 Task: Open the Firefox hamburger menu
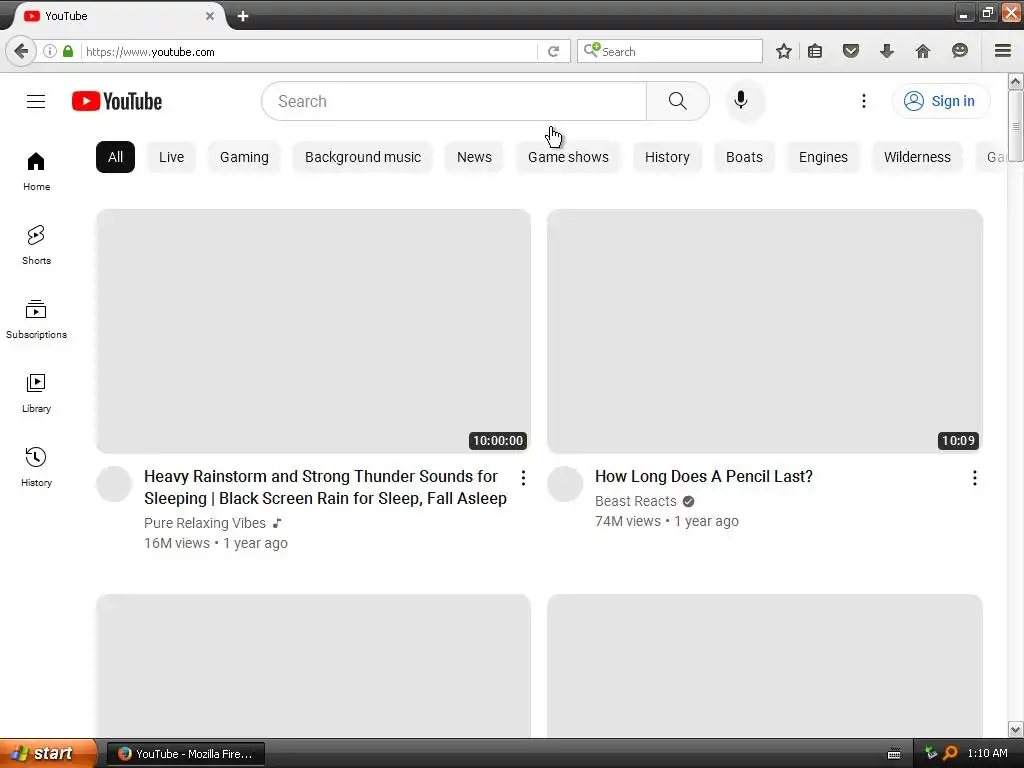tap(1002, 51)
